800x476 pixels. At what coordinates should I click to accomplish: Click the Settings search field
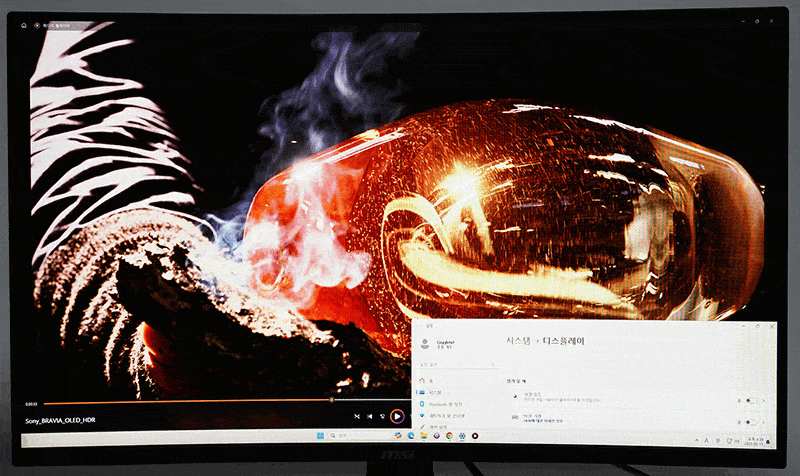coord(458,364)
